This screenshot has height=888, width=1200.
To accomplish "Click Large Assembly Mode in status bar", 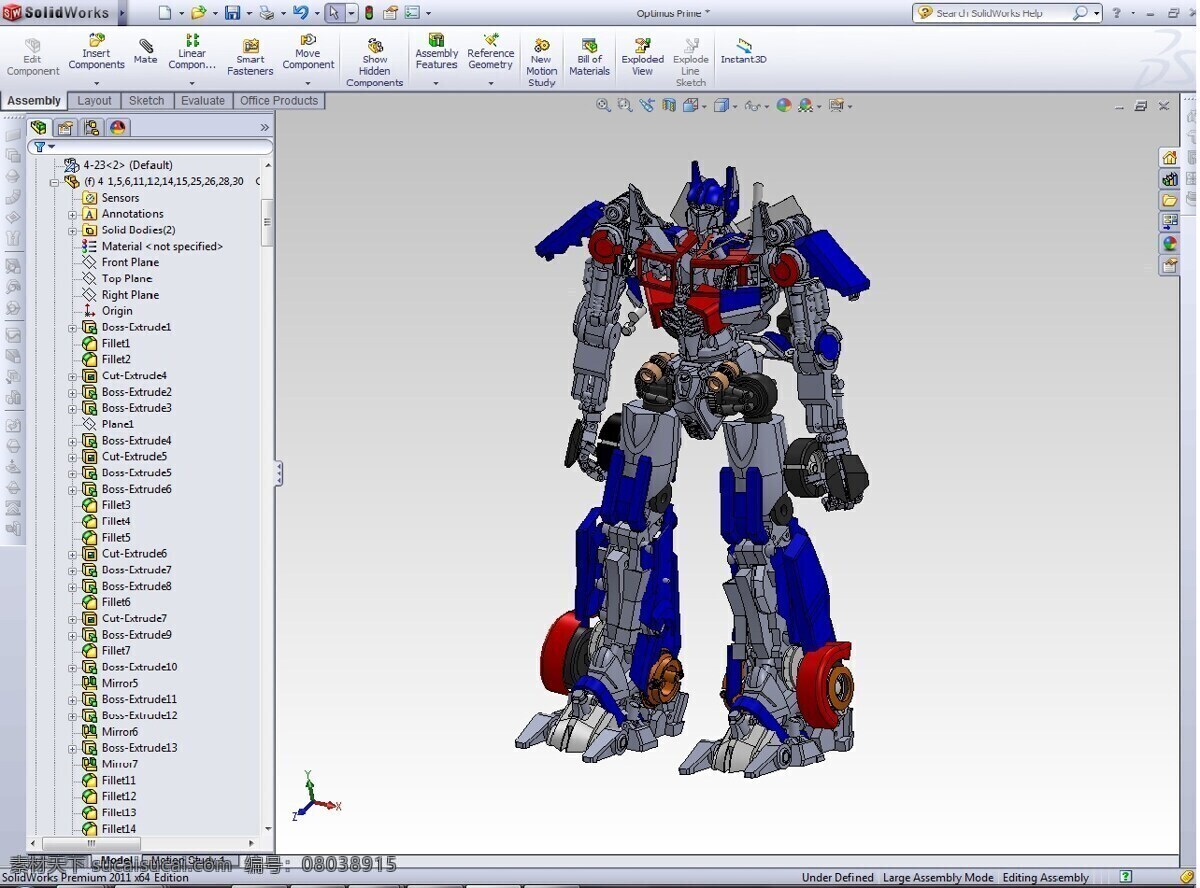I will tap(938, 878).
